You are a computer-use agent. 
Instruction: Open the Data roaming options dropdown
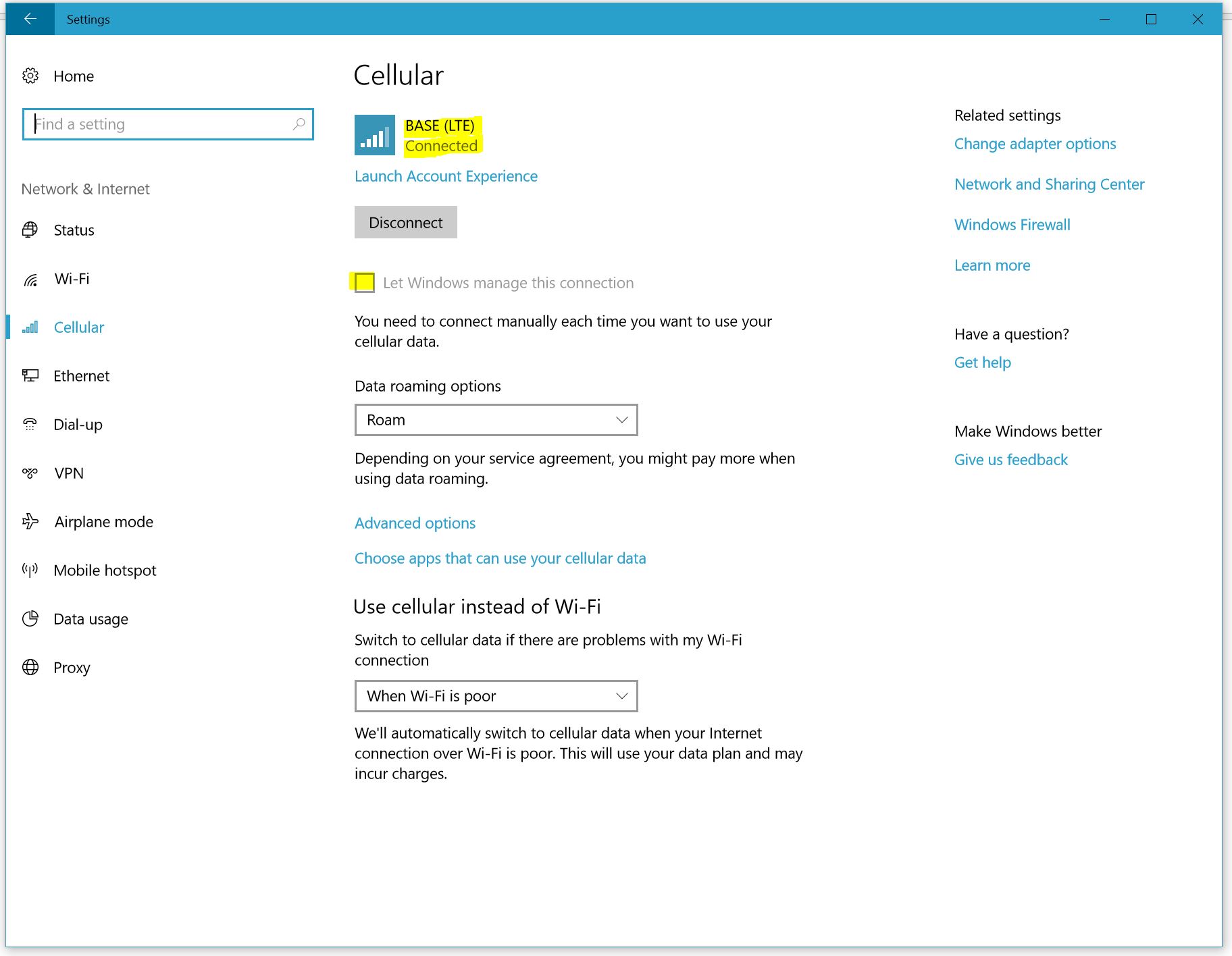coord(496,420)
